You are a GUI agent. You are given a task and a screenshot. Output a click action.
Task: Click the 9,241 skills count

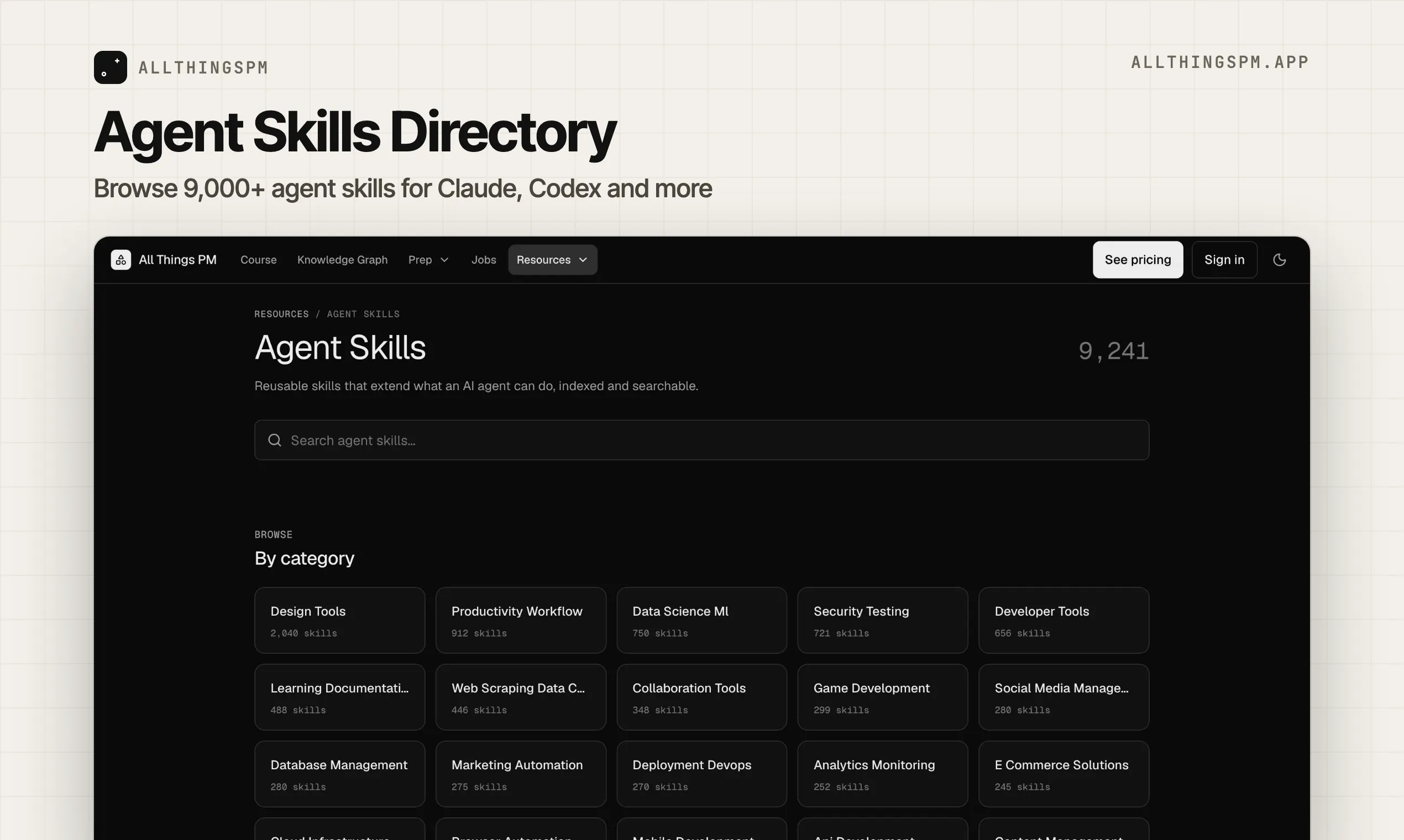(x=1113, y=351)
